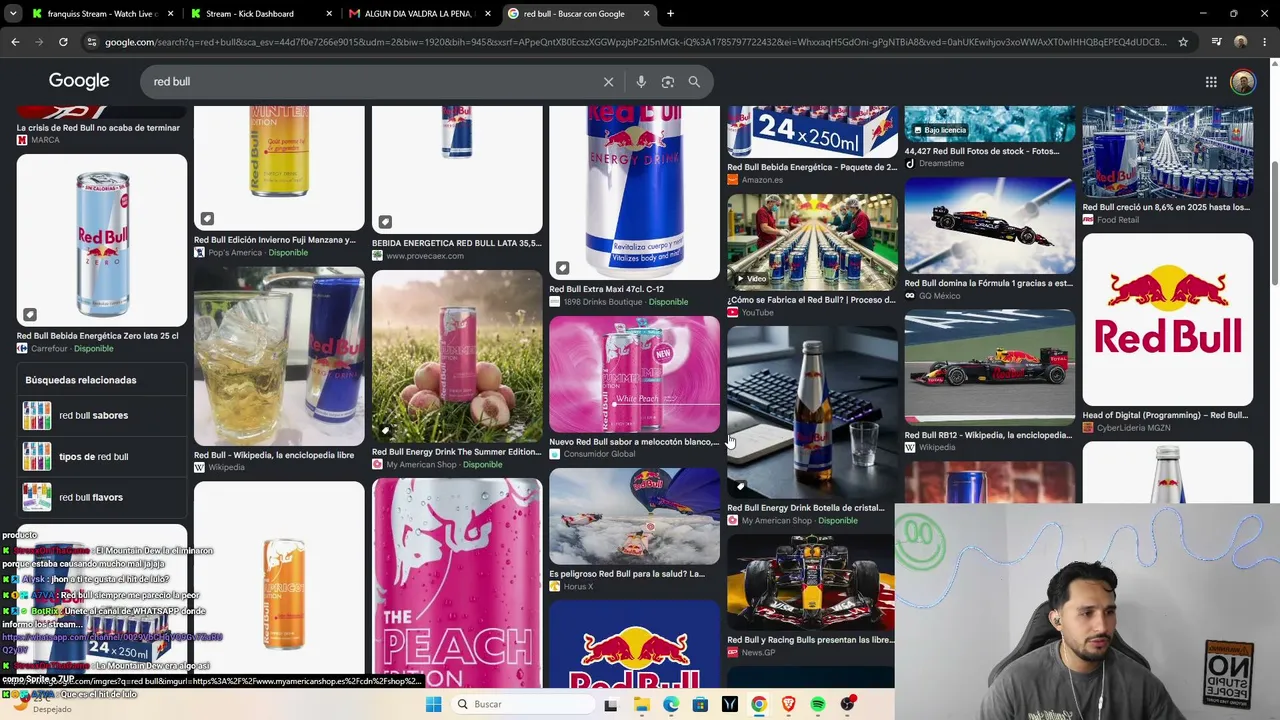
Task: Go back to the previous page
Action: [x=15, y=42]
